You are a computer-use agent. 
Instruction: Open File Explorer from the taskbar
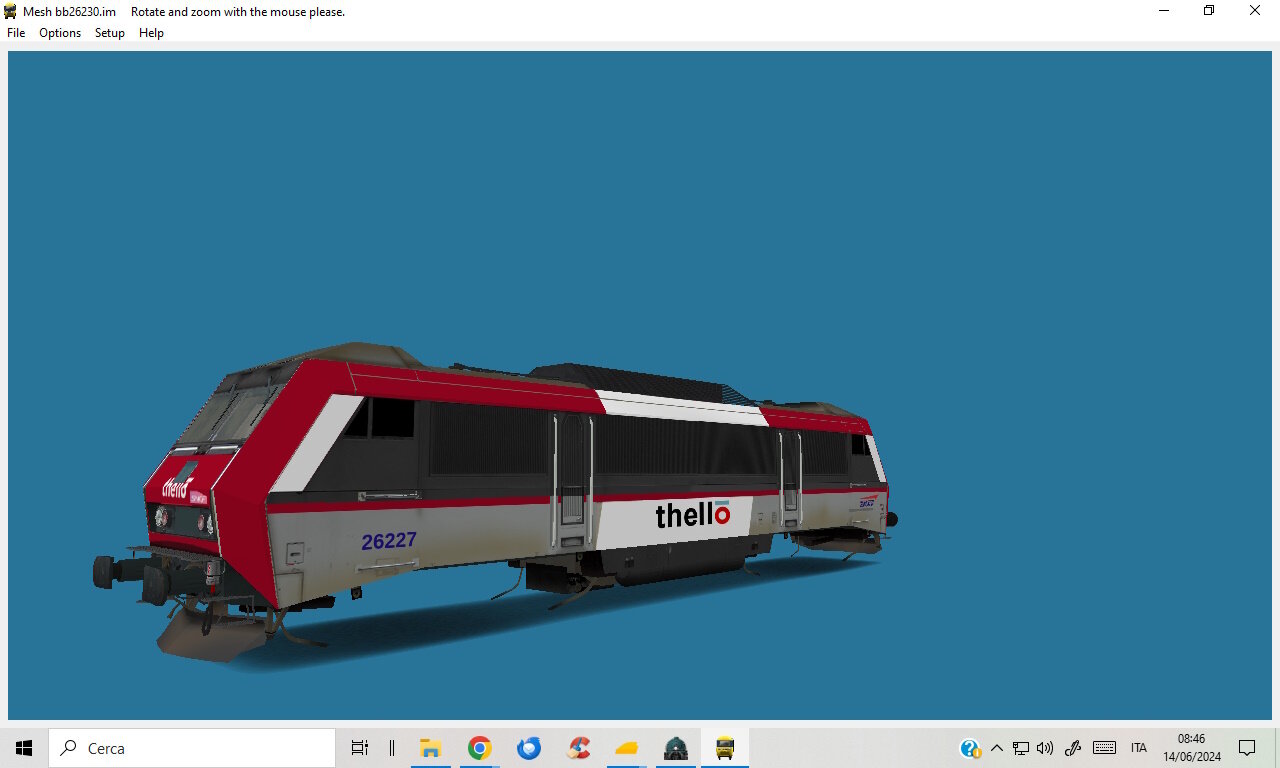(x=431, y=748)
